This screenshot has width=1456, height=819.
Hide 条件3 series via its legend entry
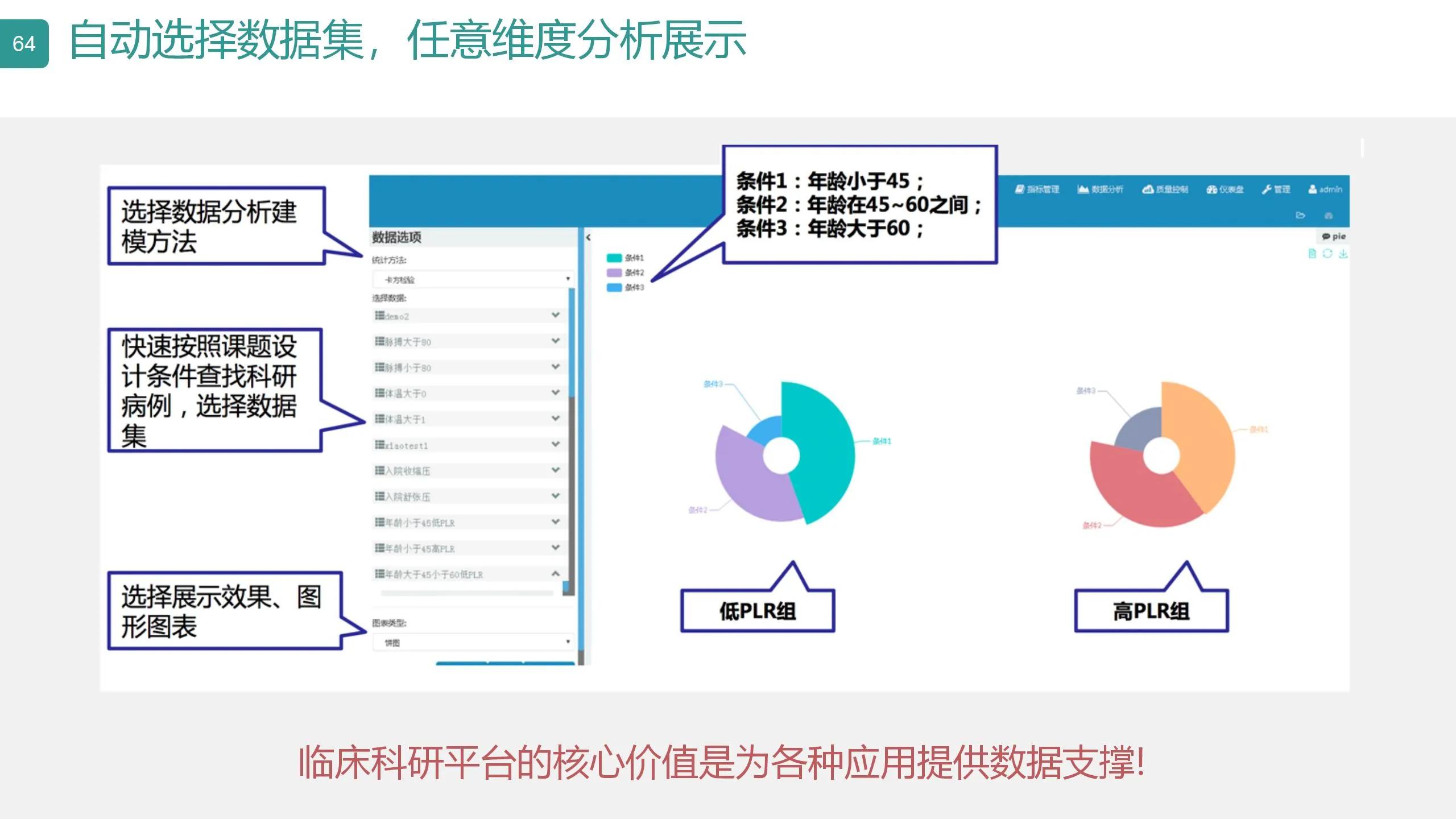pyautogui.click(x=628, y=288)
